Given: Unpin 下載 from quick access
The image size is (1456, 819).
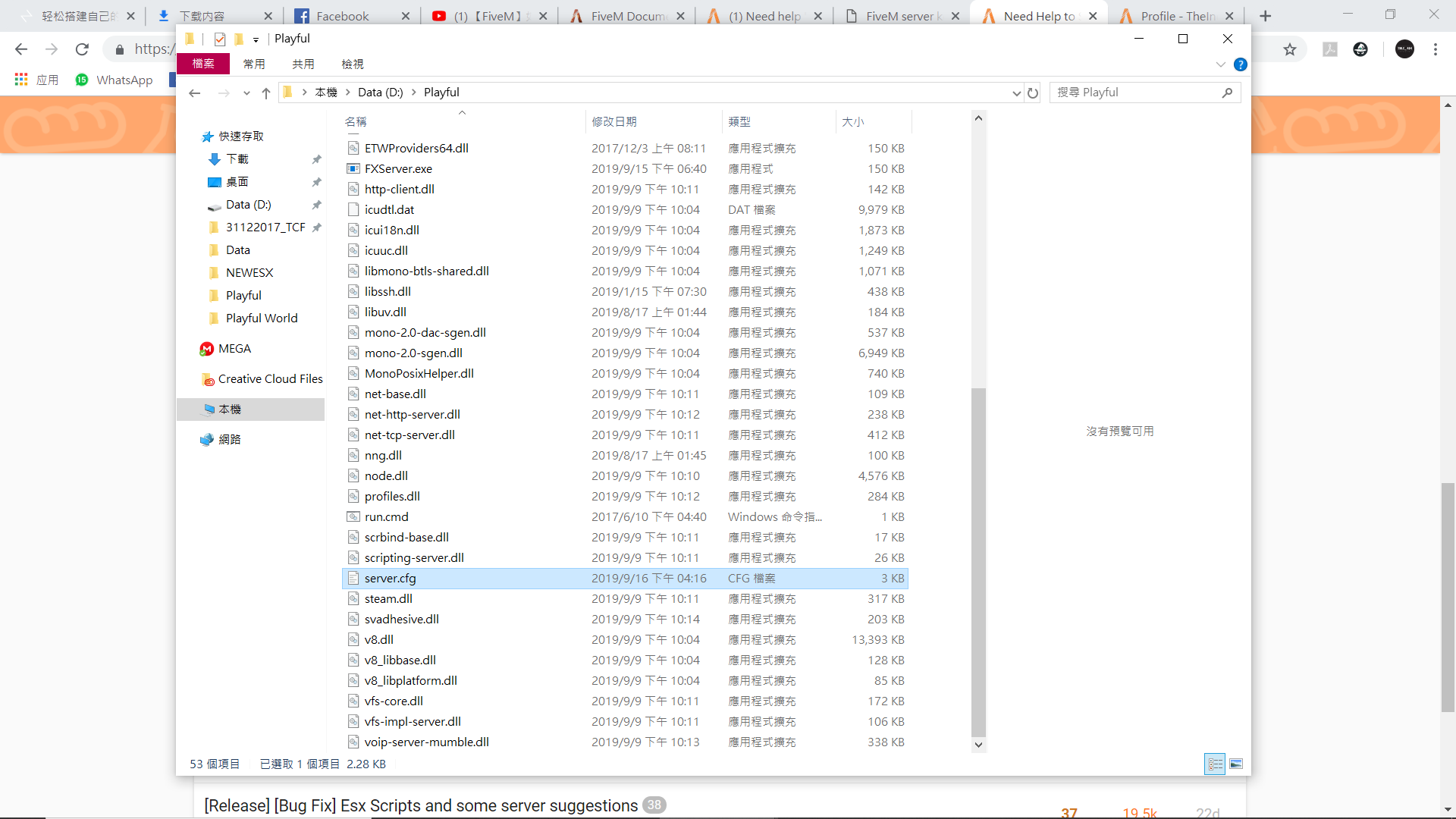Looking at the screenshot, I should pos(317,159).
